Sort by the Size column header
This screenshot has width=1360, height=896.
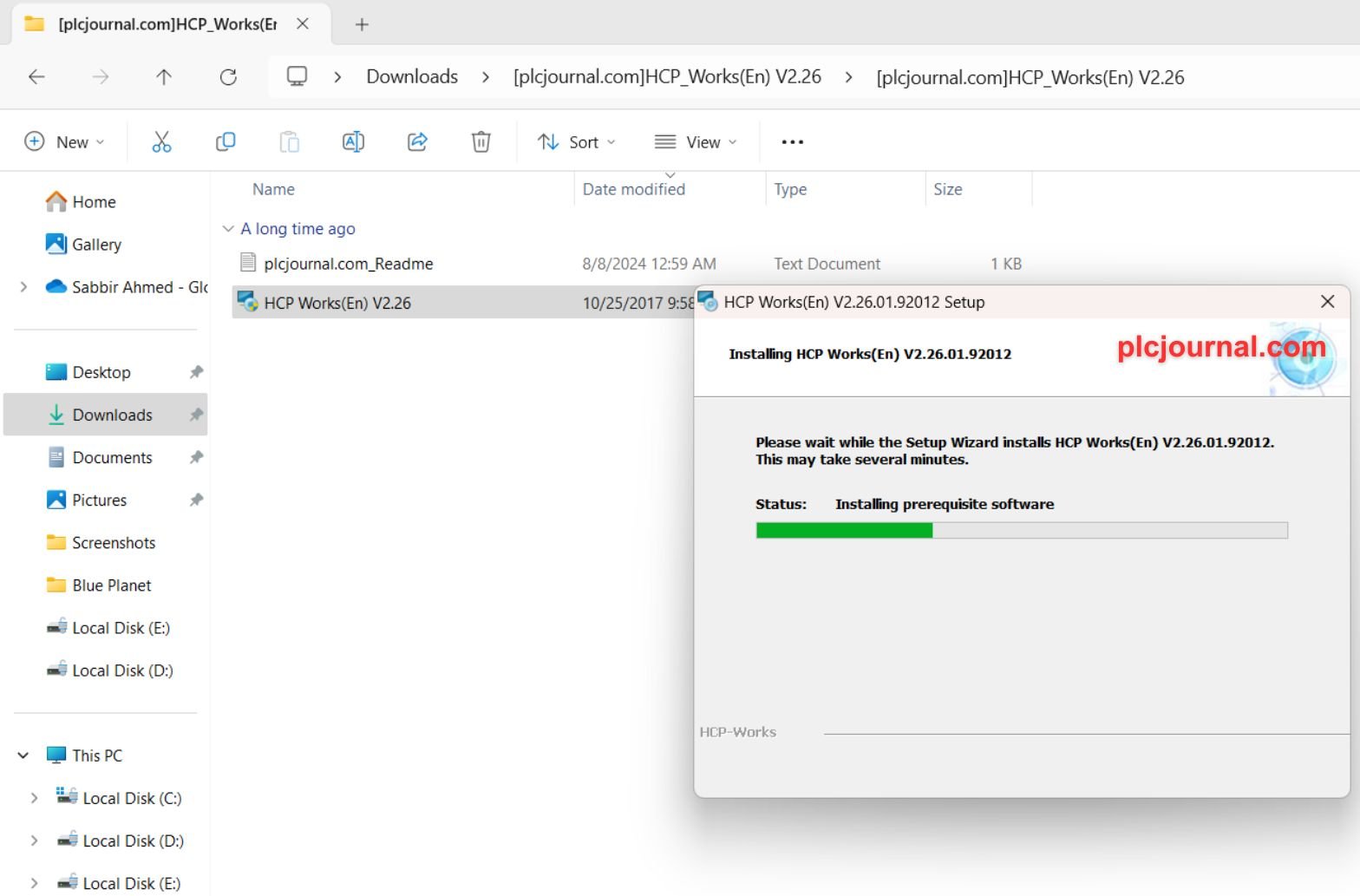click(x=947, y=189)
